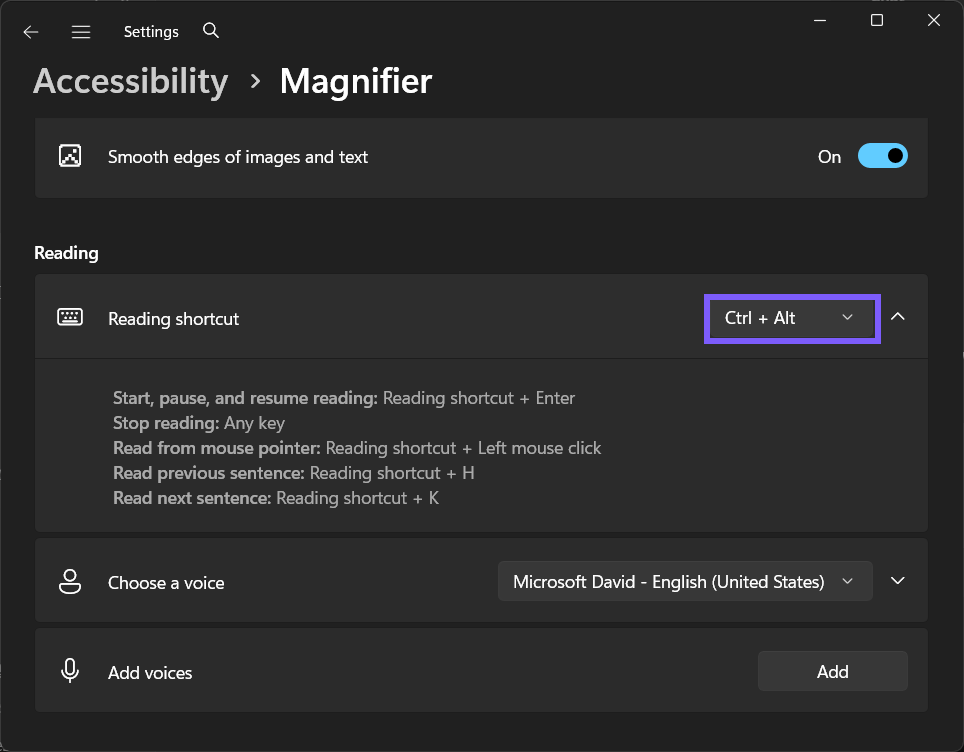This screenshot has width=964, height=752.
Task: Open the Microsoft David voice dropdown
Action: pyautogui.click(x=685, y=581)
